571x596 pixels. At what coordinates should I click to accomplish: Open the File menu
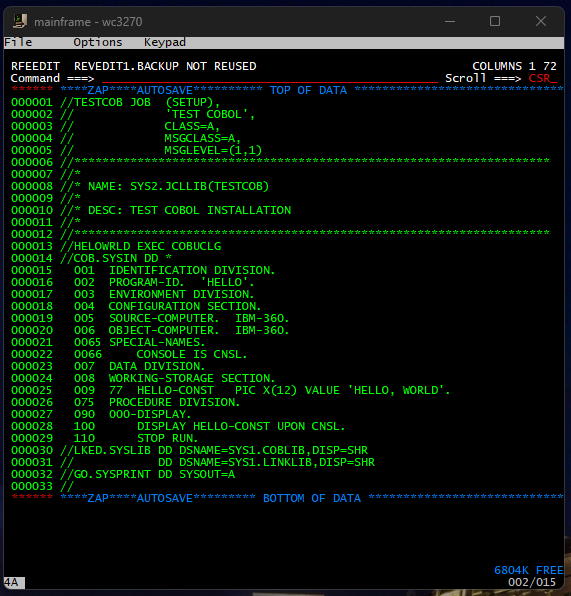point(18,42)
